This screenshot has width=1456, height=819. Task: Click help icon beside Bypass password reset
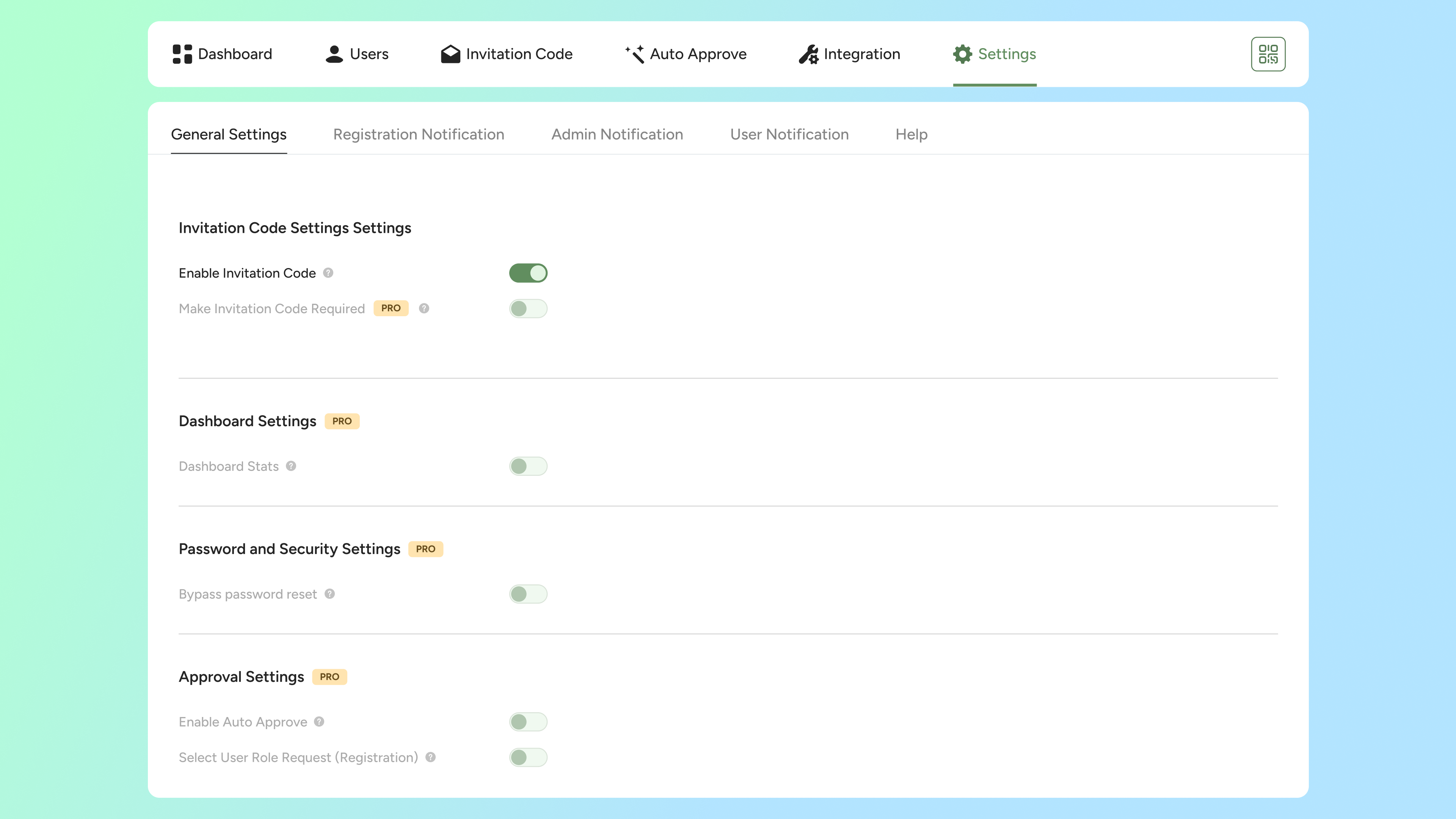tap(329, 594)
